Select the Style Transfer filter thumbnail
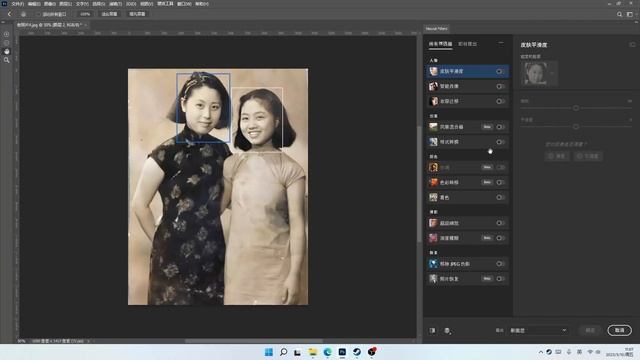 pos(433,142)
